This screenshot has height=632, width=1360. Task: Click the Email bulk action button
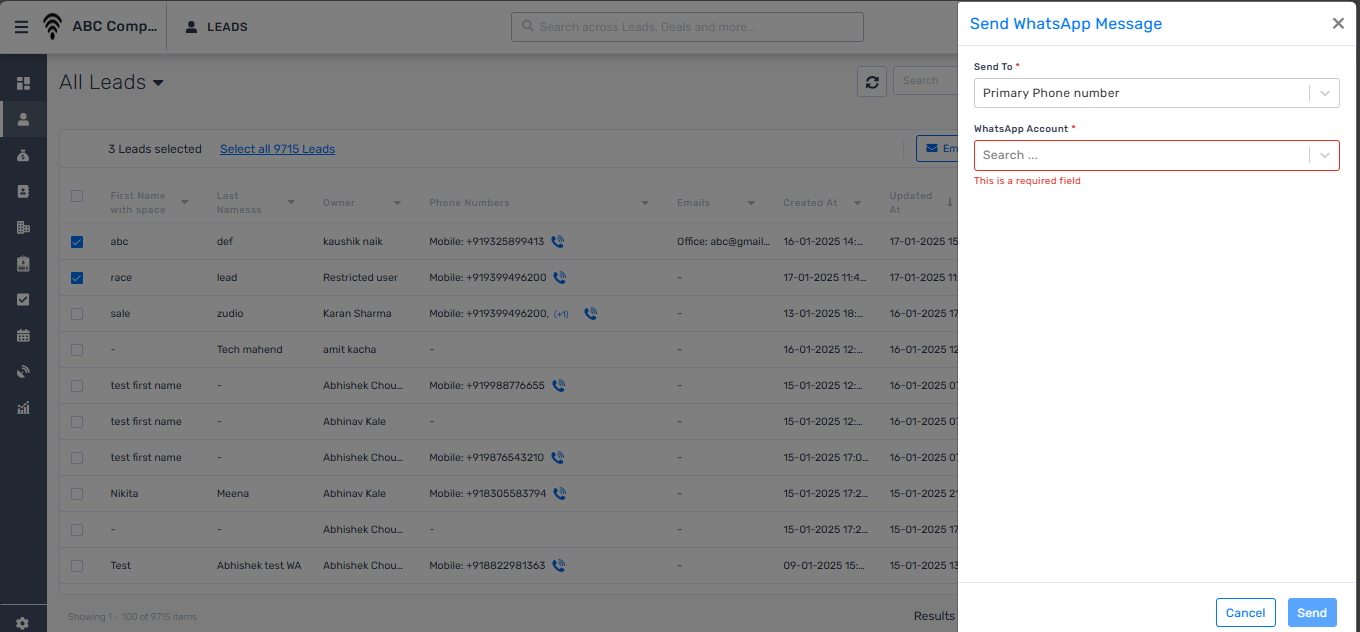click(937, 149)
